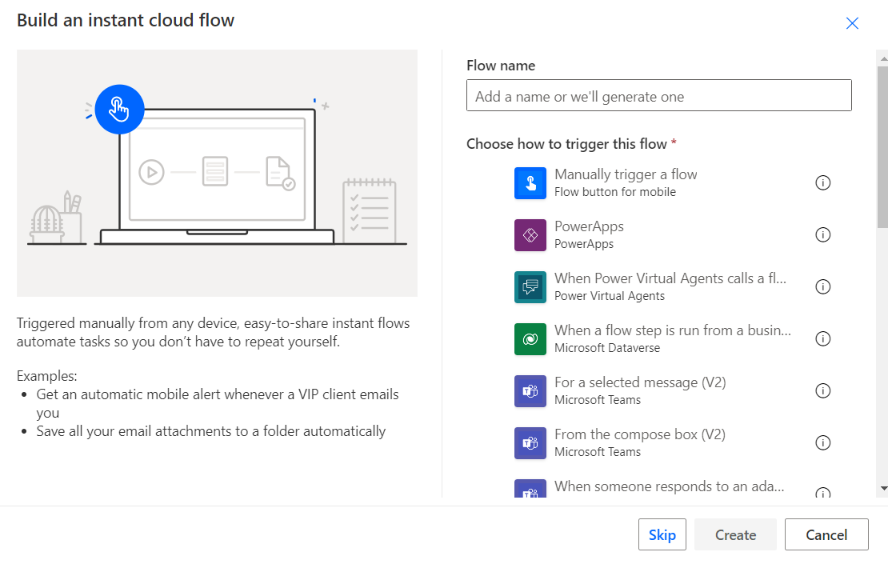Click the scrollbar up arrow
The height and width of the screenshot is (562, 888).
pos(883,58)
